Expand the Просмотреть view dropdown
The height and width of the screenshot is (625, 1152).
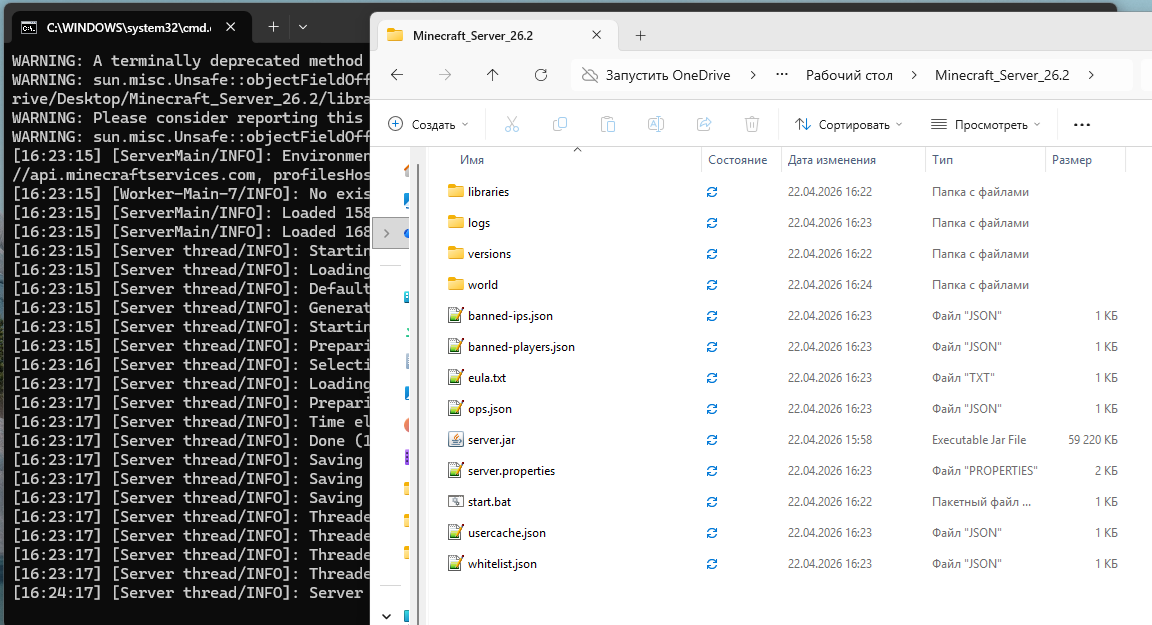click(985, 124)
